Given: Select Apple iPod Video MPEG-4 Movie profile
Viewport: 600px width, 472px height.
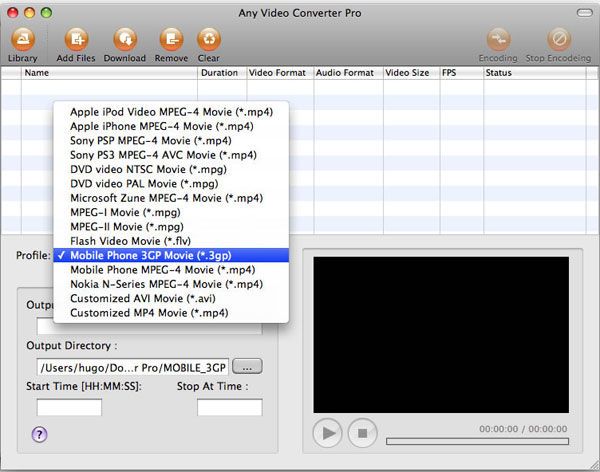Looking at the screenshot, I should click(x=171, y=112).
